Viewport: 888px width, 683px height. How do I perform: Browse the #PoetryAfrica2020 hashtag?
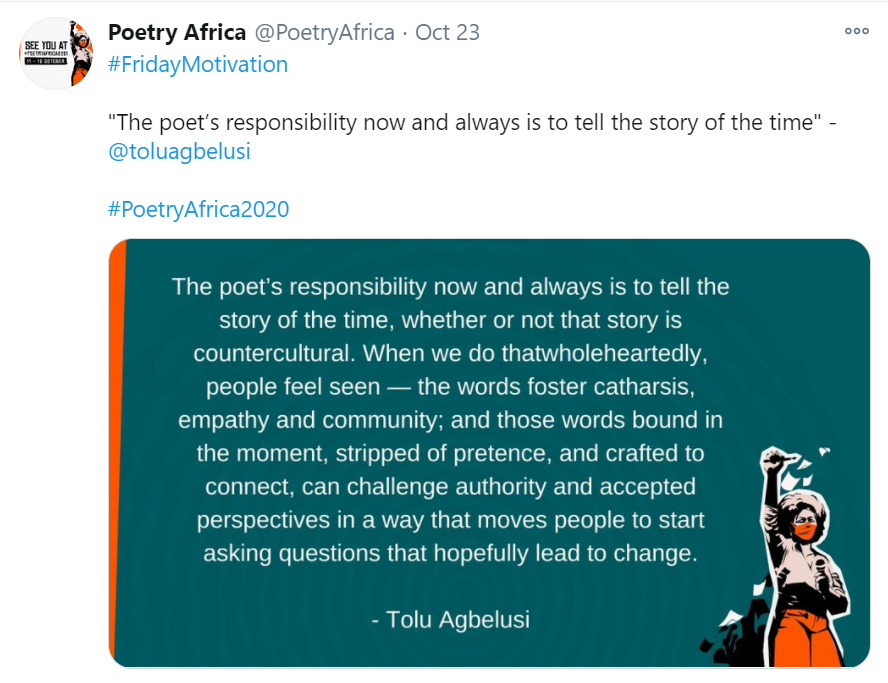tap(198, 210)
